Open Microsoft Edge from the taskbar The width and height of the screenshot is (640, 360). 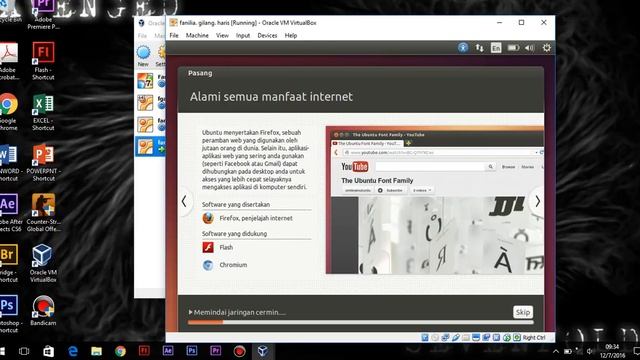click(73, 351)
